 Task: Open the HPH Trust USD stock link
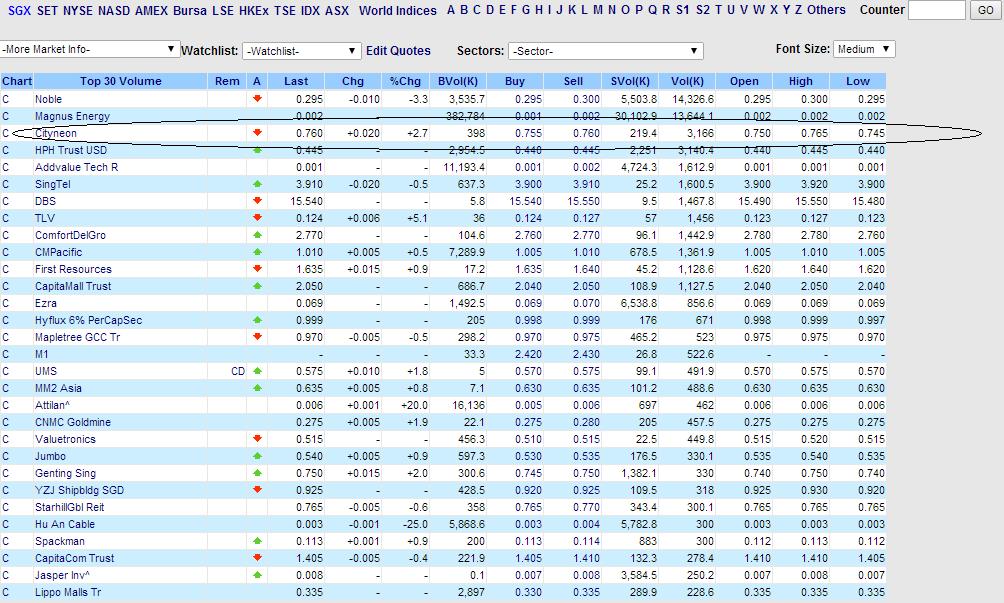point(71,150)
